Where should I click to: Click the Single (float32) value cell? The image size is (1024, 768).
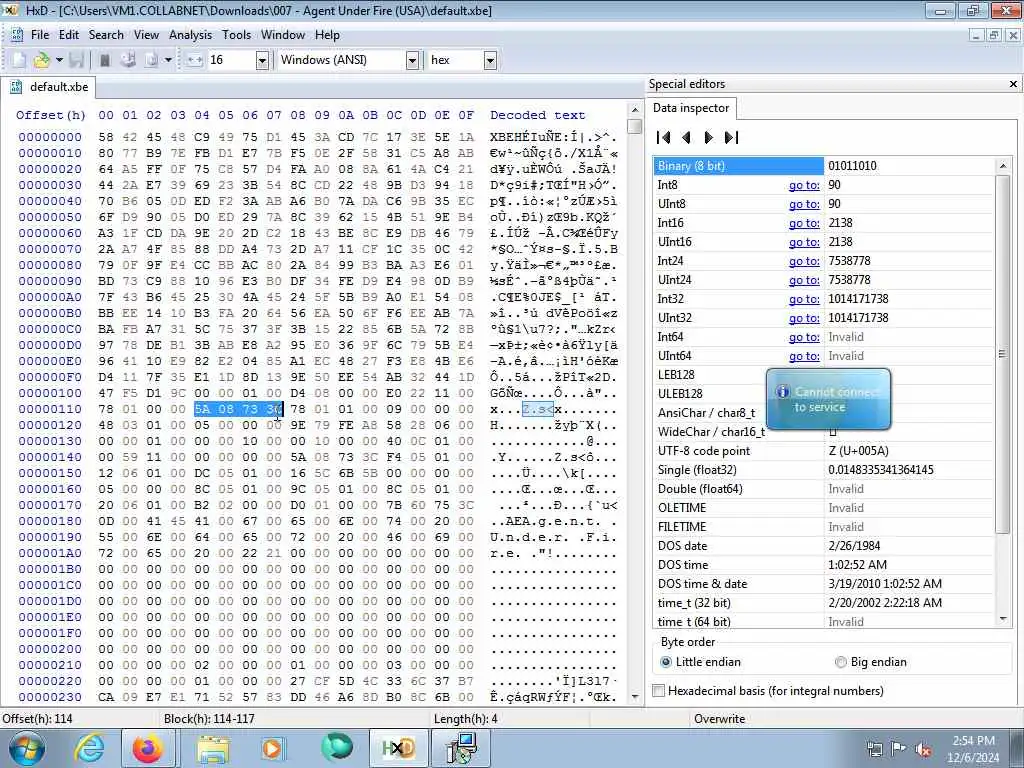pos(908,470)
